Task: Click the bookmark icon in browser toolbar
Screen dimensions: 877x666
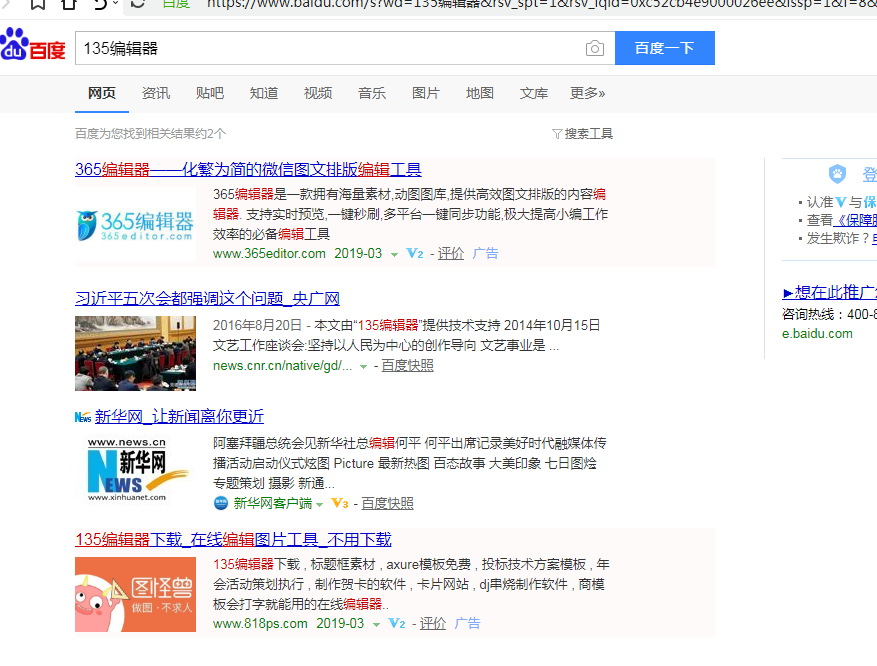Action: pyautogui.click(x=37, y=4)
